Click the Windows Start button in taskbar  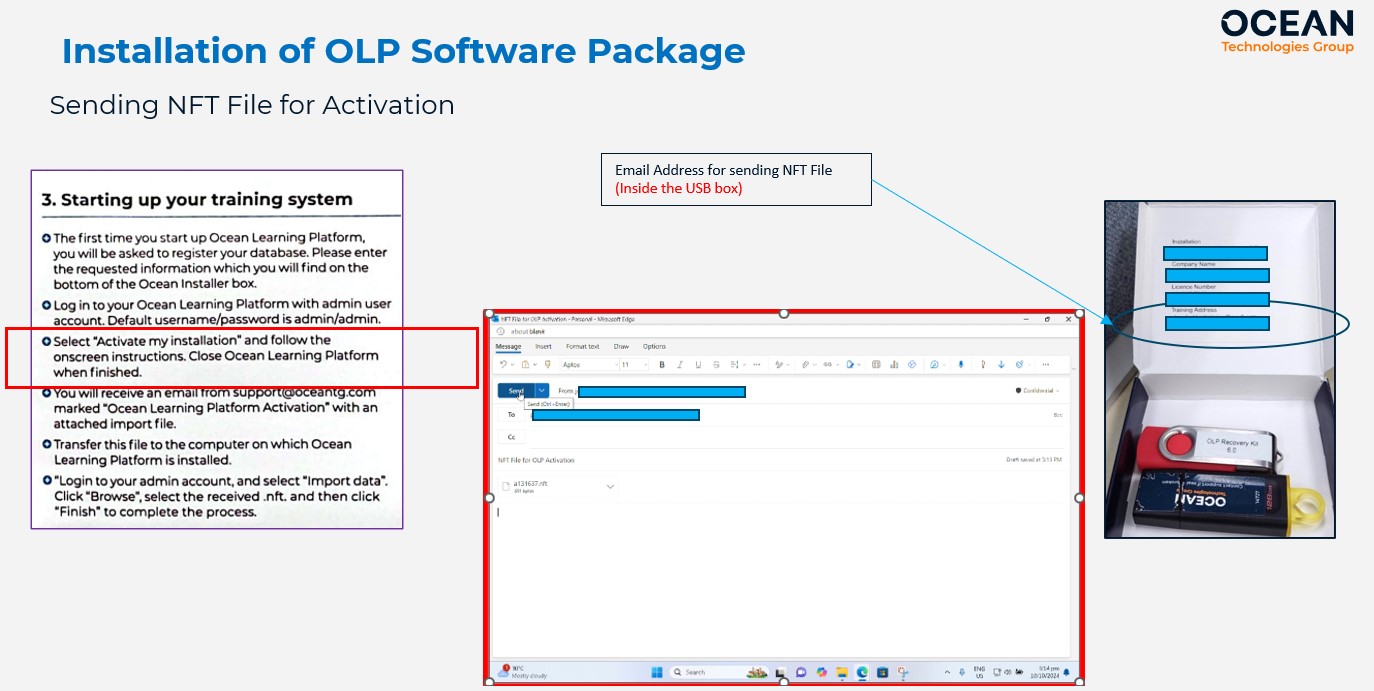pyautogui.click(x=657, y=672)
